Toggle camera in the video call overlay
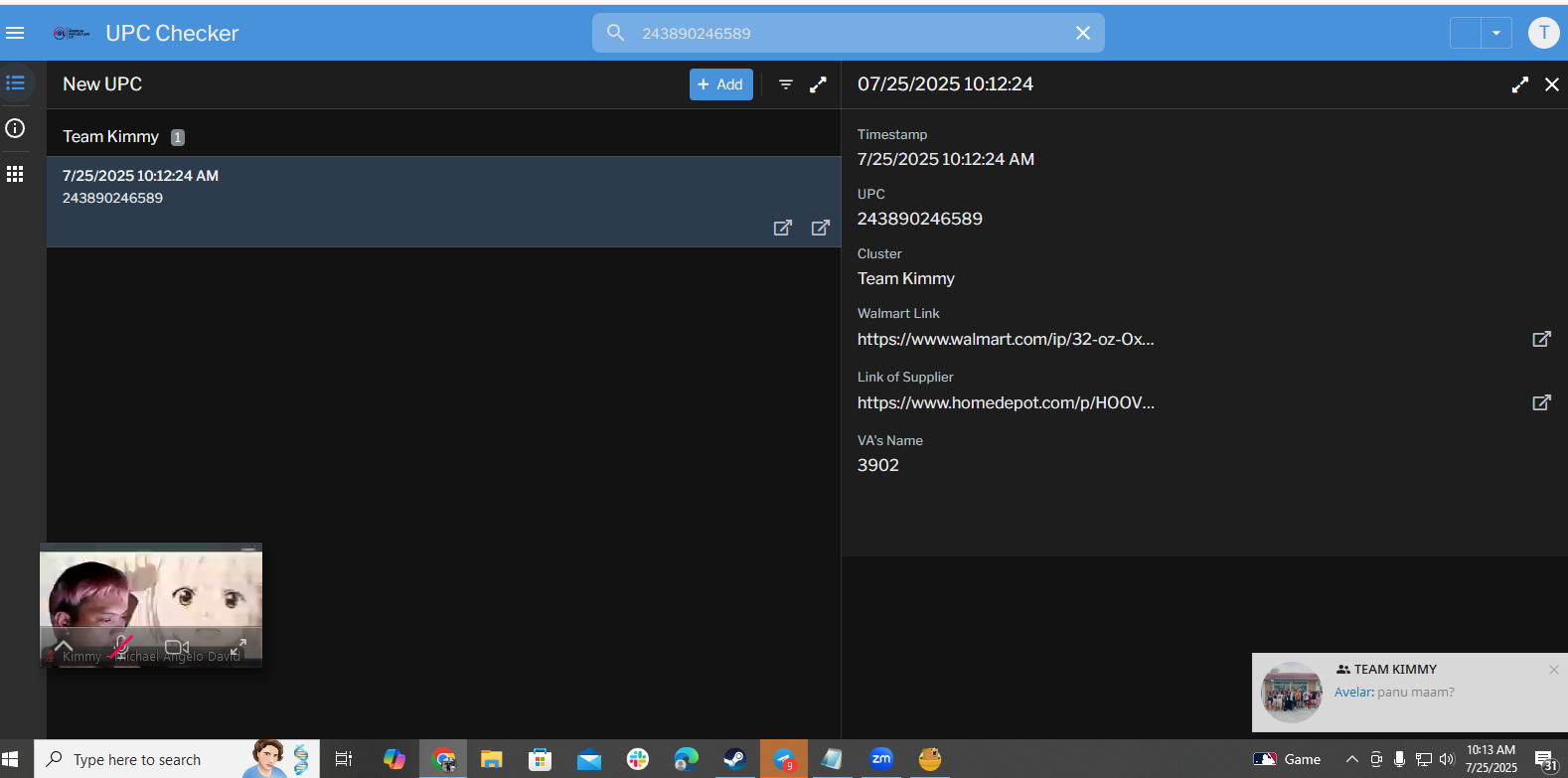Image resolution: width=1568 pixels, height=778 pixels. (177, 647)
